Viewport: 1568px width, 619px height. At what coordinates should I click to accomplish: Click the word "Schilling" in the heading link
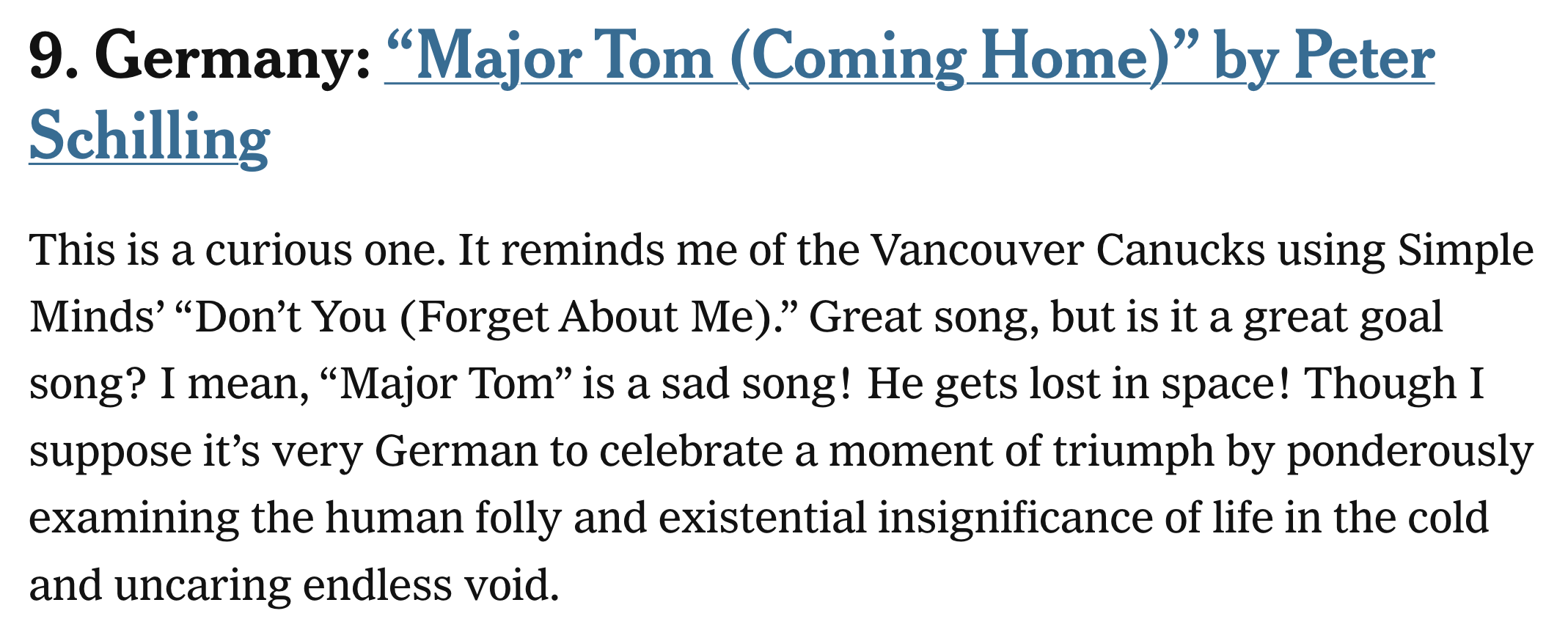(x=150, y=138)
